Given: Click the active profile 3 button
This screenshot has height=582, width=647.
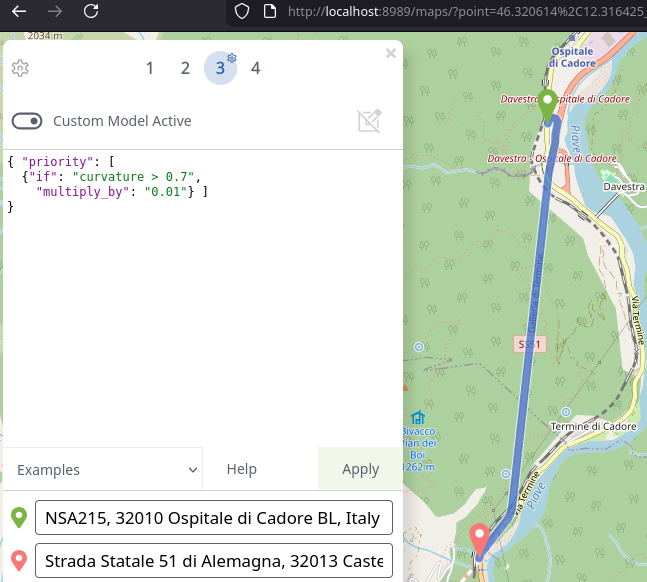Looking at the screenshot, I should 220,68.
